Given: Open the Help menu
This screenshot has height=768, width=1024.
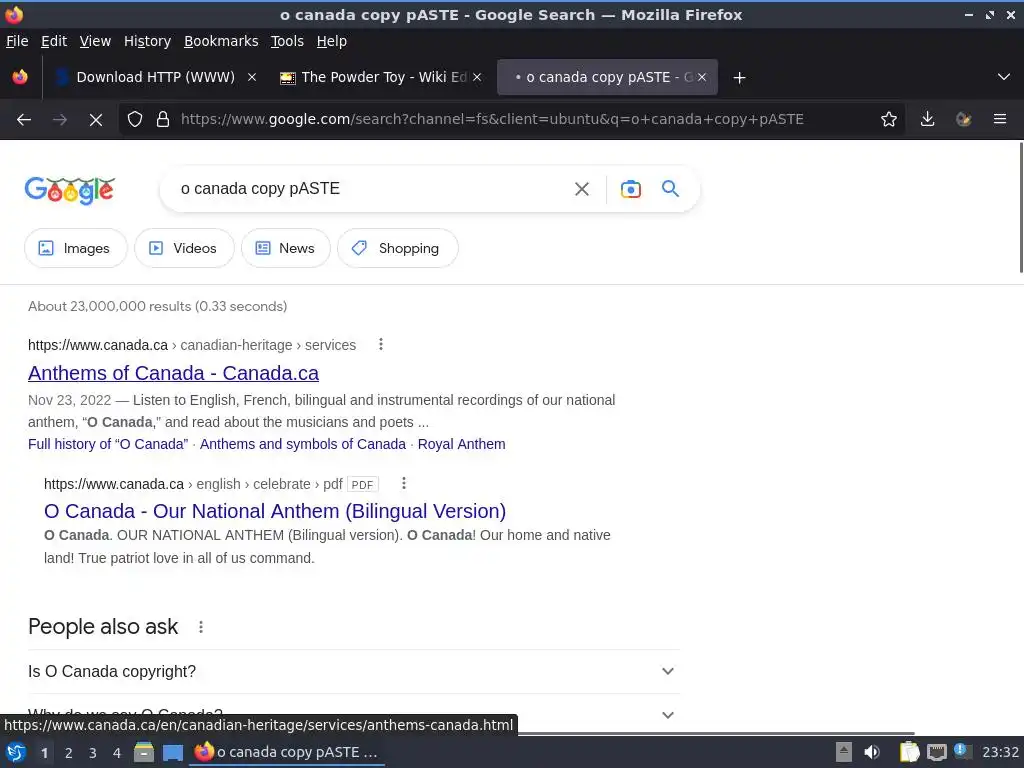Looking at the screenshot, I should [331, 41].
